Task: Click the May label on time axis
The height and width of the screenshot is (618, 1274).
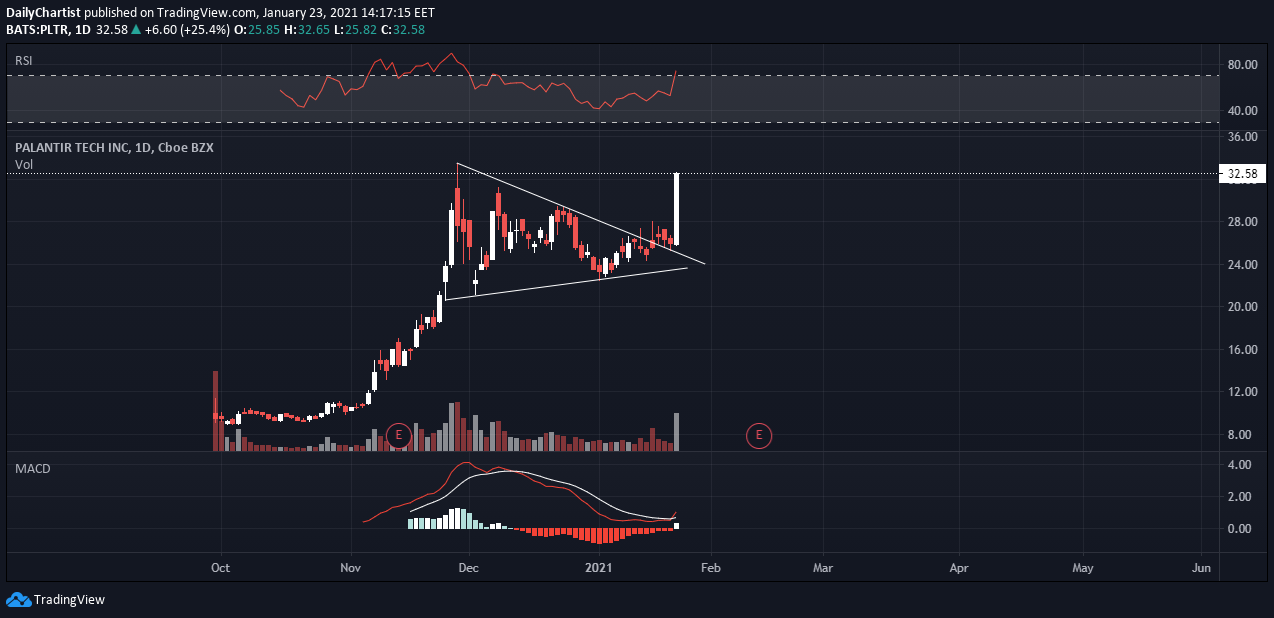Action: (x=1083, y=568)
